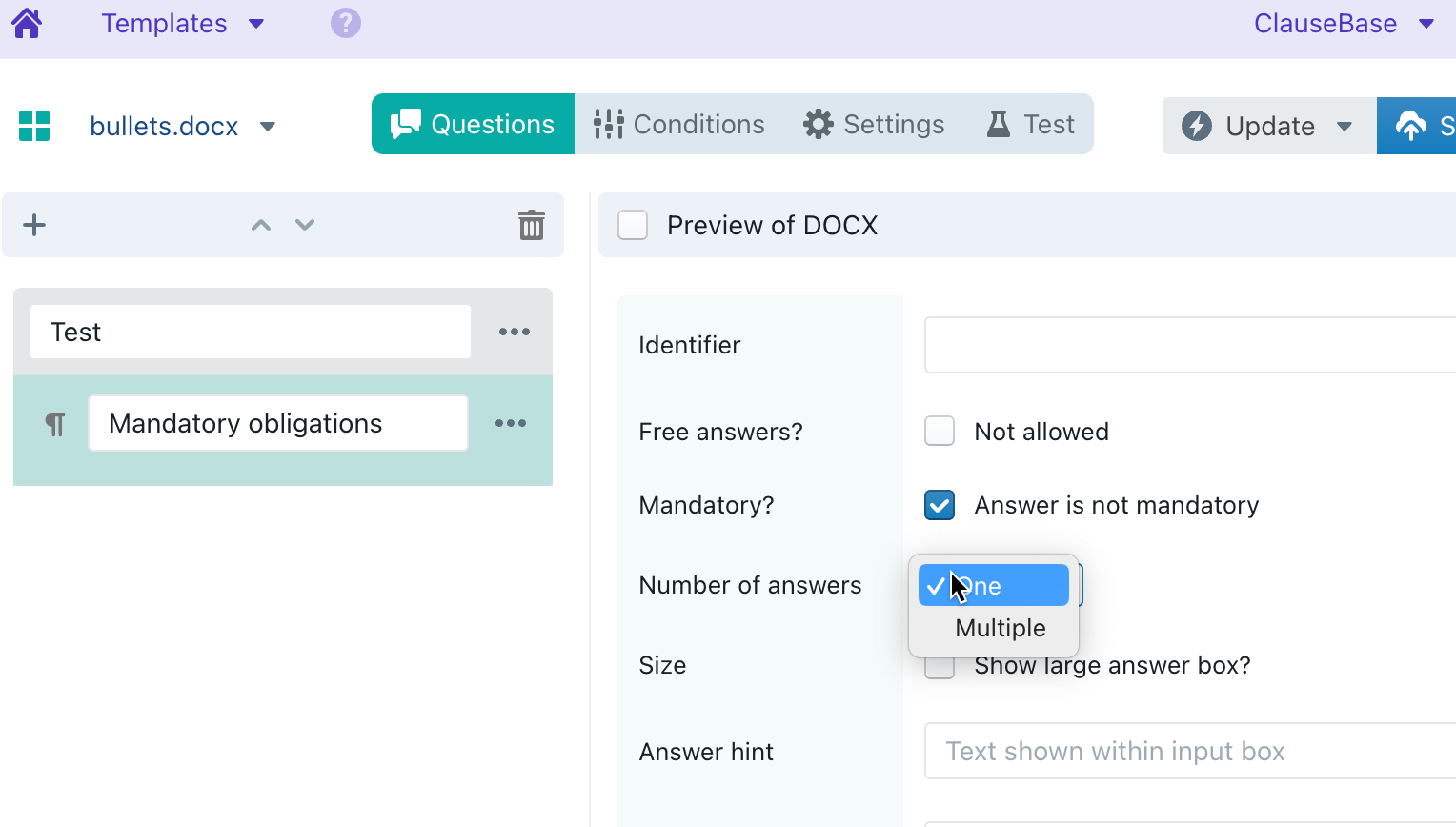Uncheck Answer is not mandatory
The width and height of the screenshot is (1456, 827).
pos(940,505)
